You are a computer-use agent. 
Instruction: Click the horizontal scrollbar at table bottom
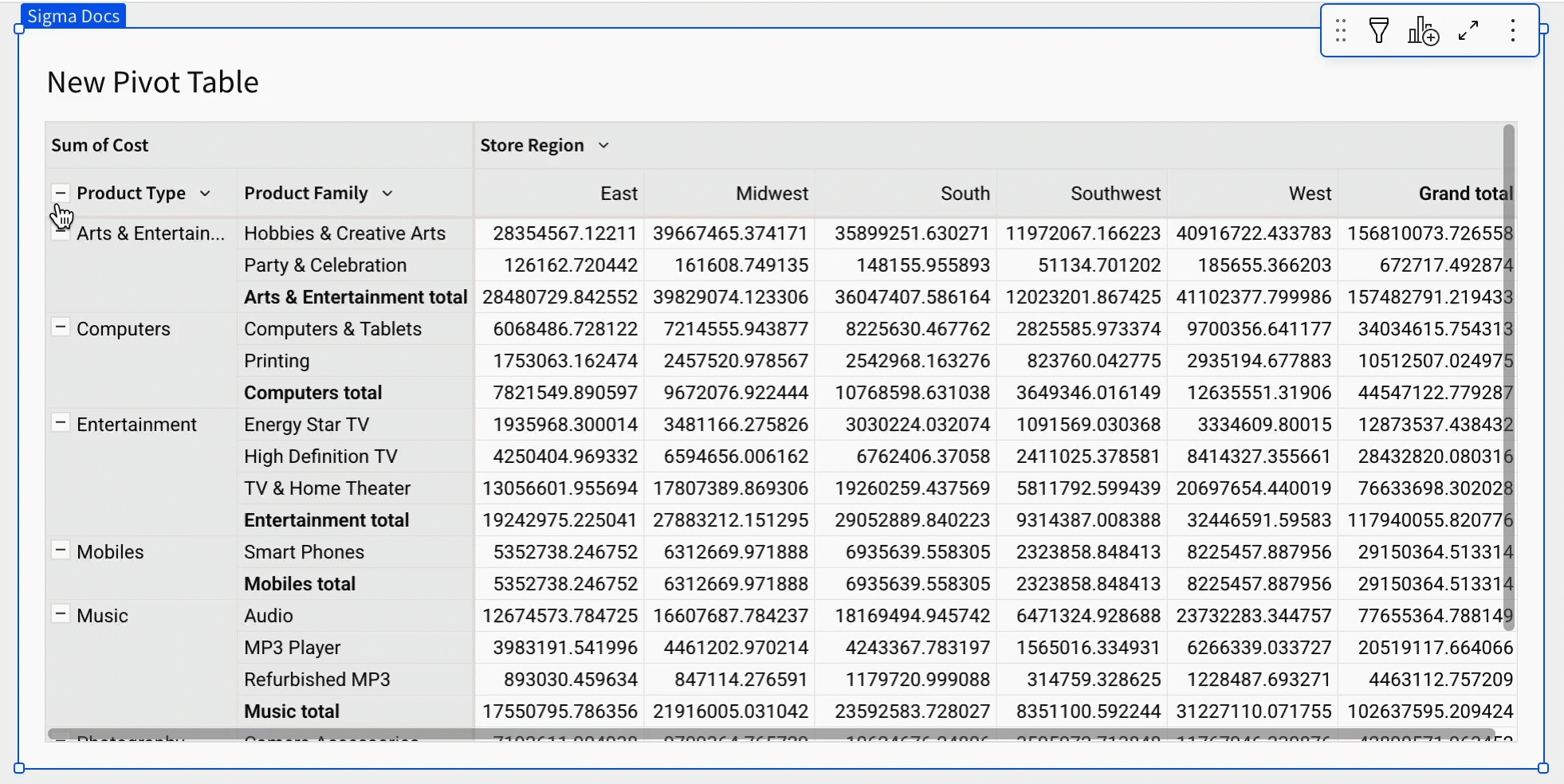click(x=771, y=733)
